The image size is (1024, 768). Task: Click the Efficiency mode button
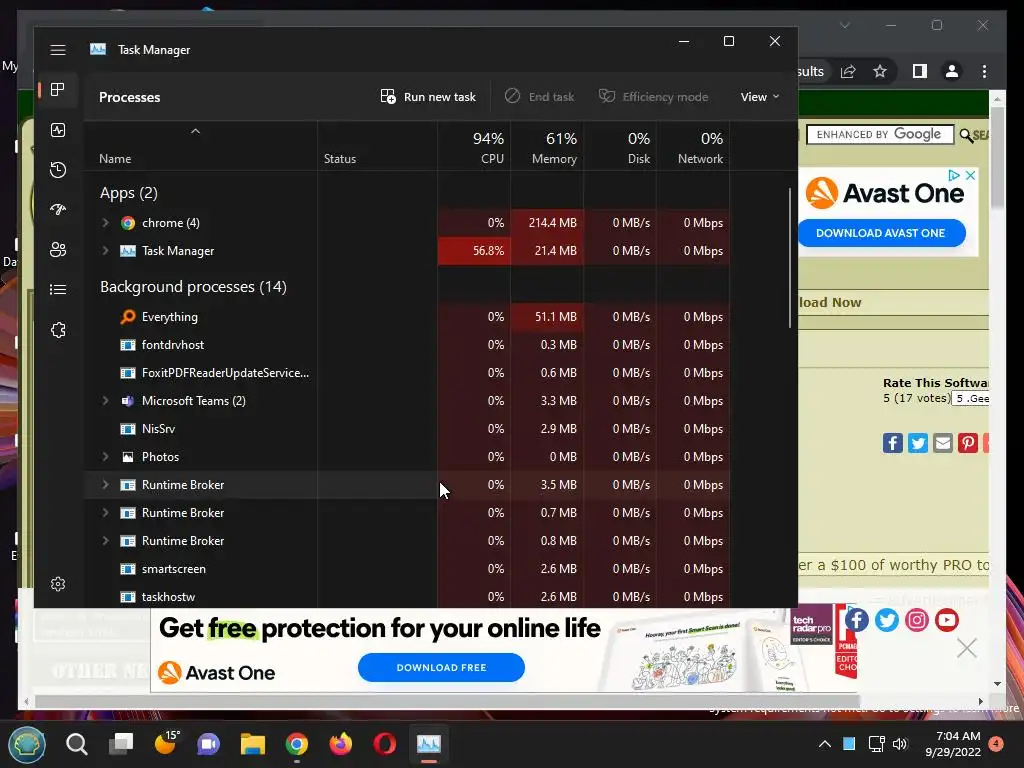click(x=654, y=97)
